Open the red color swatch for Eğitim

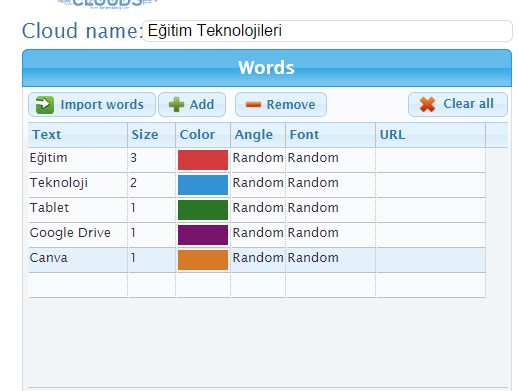[203, 160]
